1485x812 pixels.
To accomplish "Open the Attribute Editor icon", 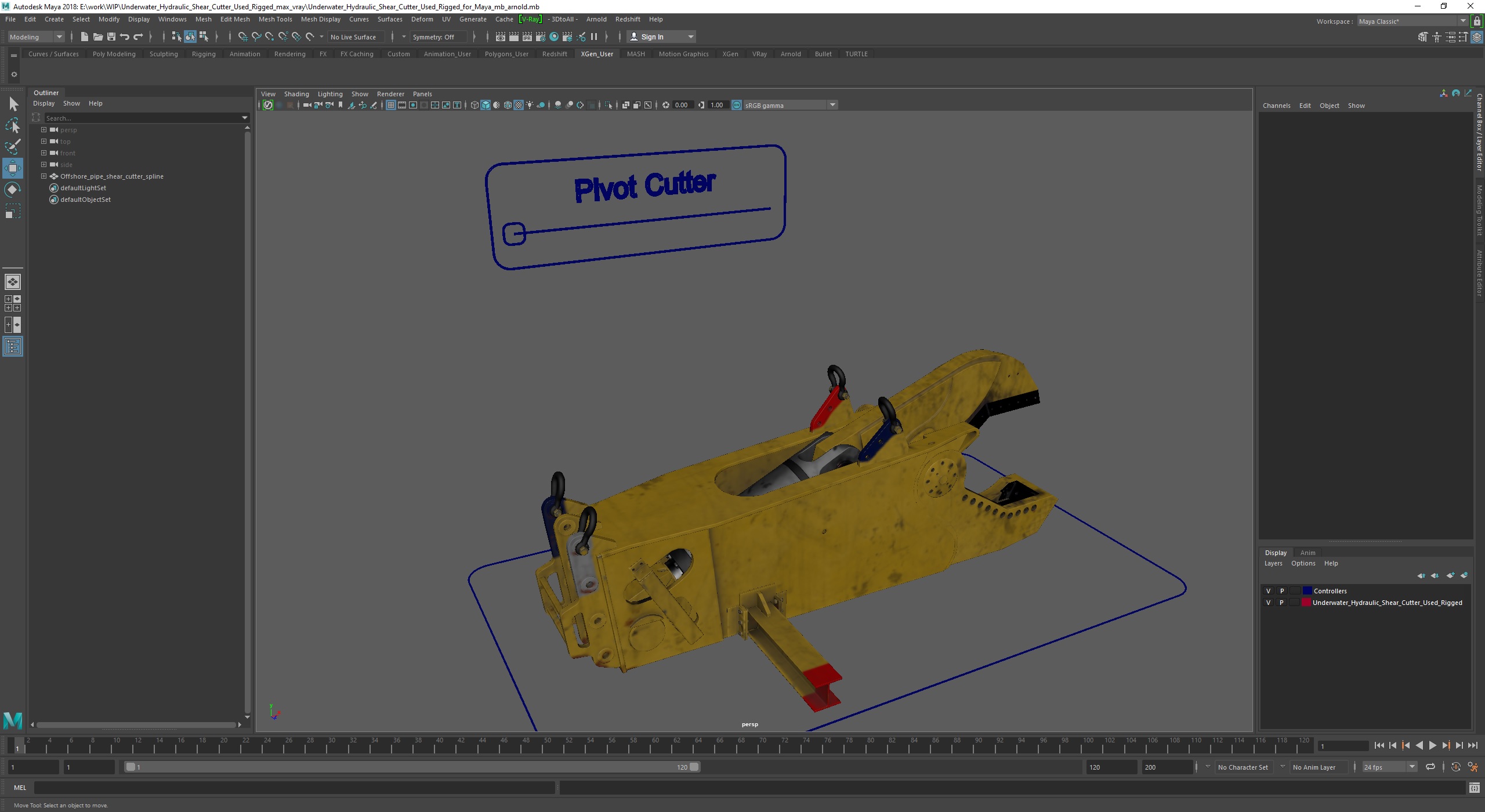I will [x=1450, y=37].
